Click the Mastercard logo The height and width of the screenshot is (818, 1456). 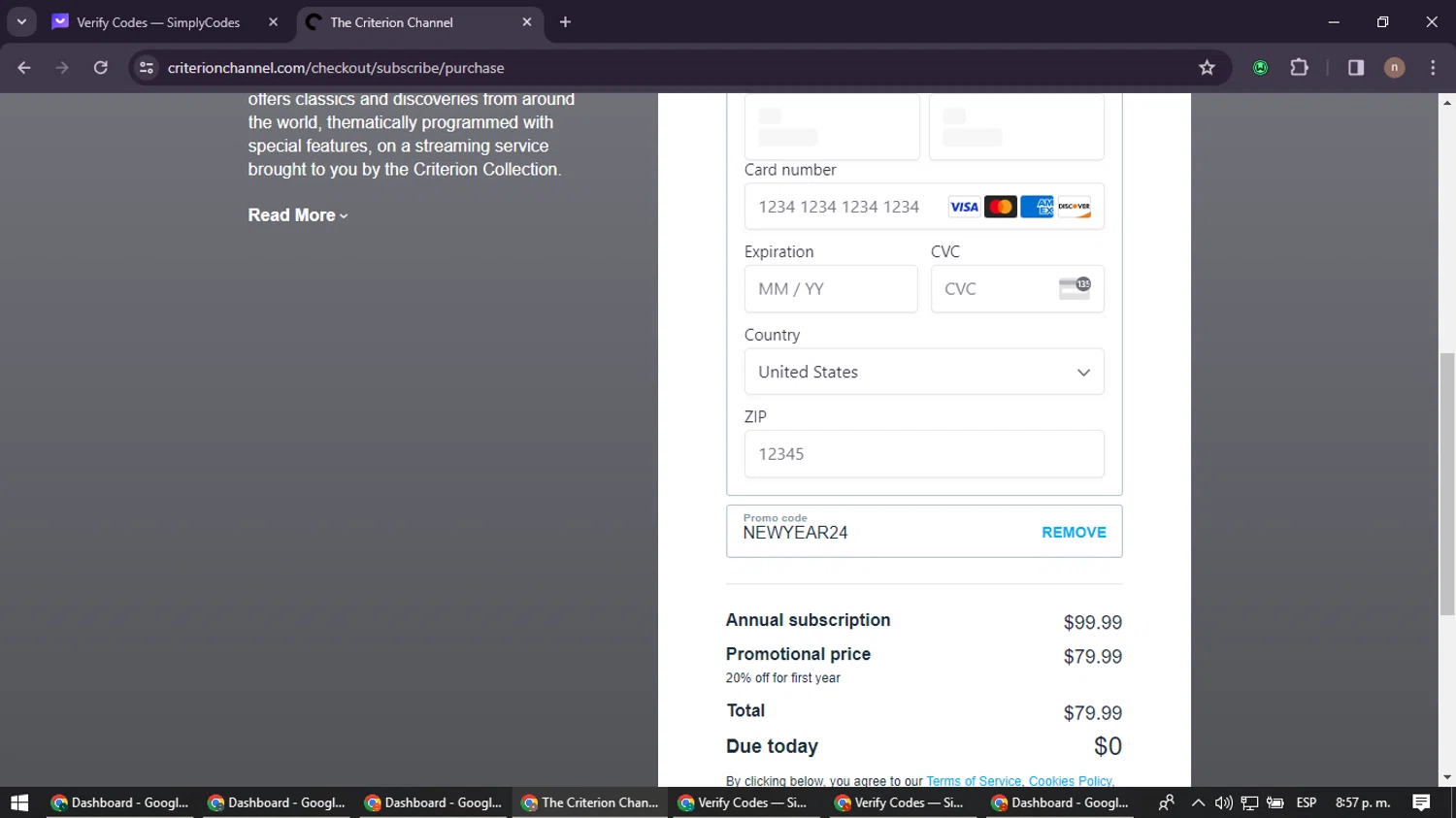1000,207
